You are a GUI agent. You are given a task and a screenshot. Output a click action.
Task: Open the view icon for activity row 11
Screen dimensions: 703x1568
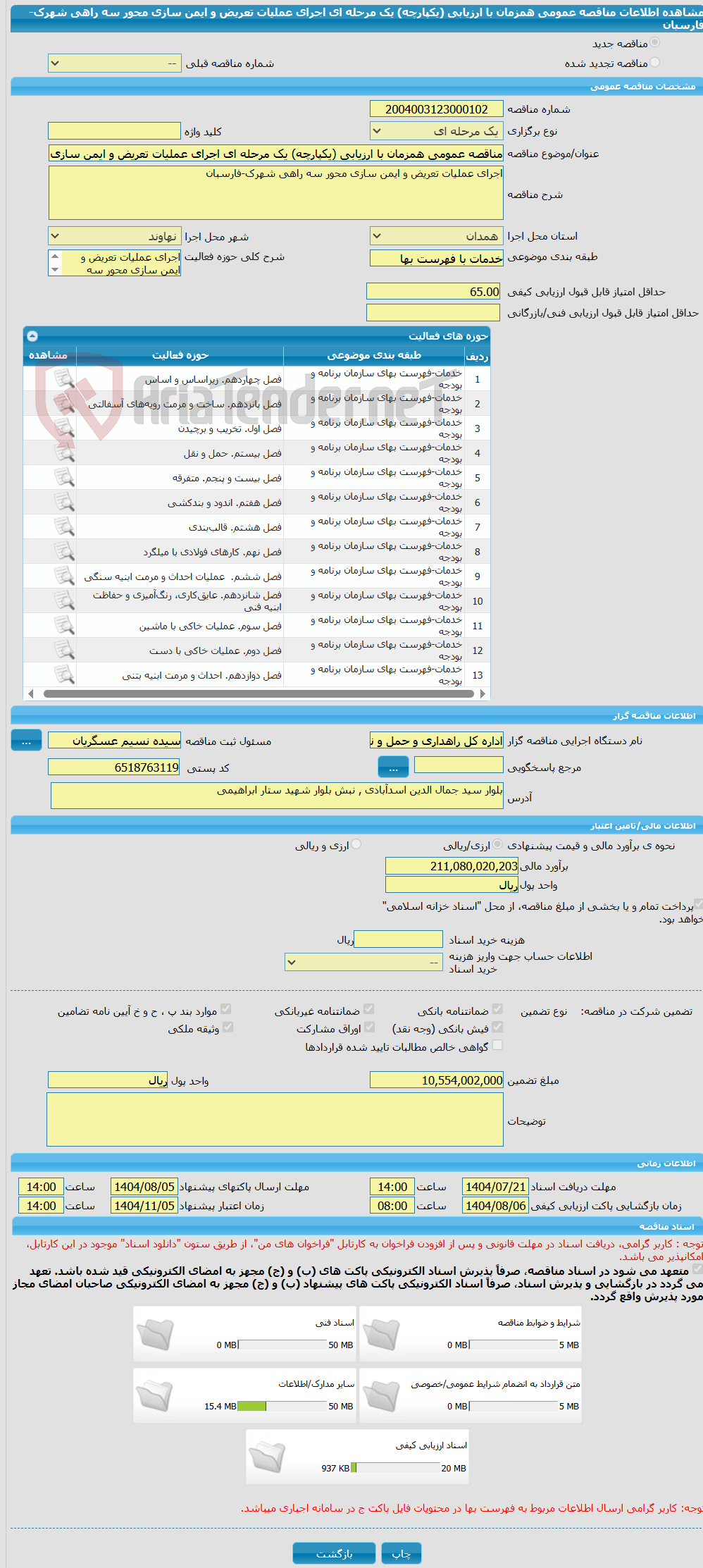pyautogui.click(x=64, y=626)
